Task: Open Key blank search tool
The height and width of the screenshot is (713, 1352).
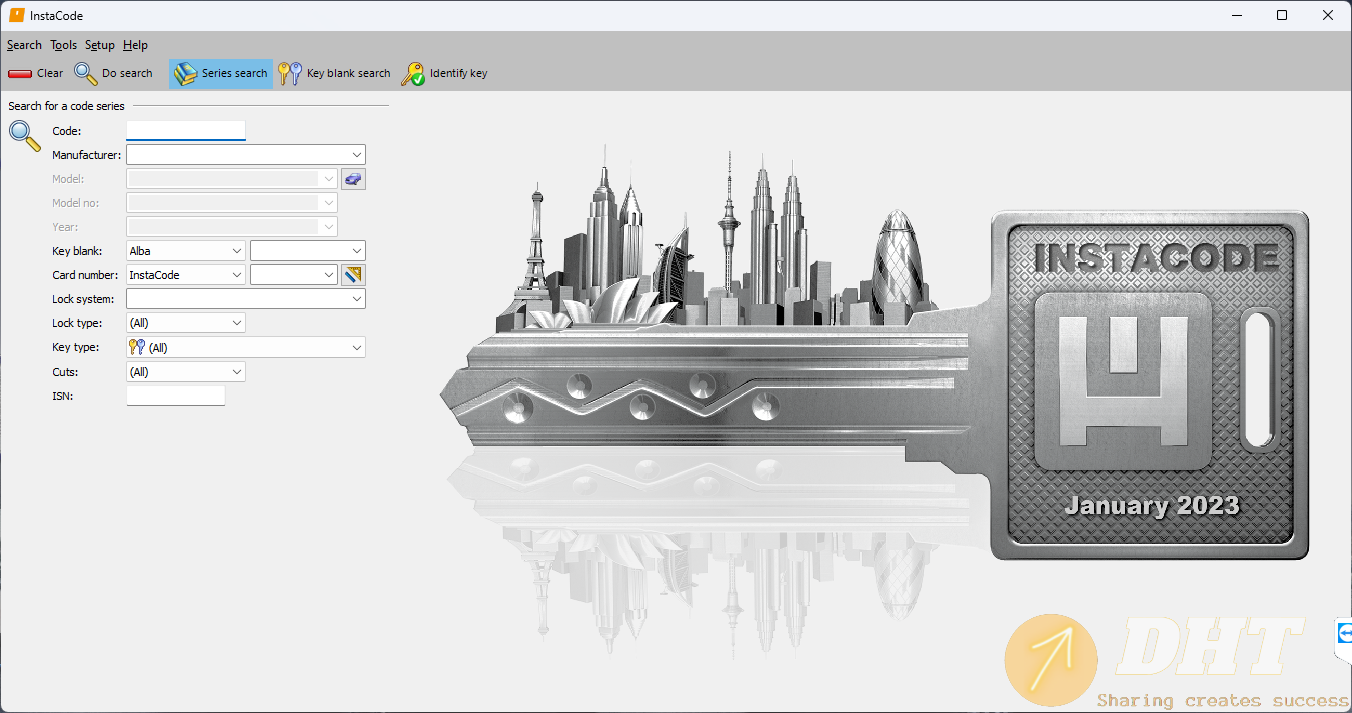Action: [290, 73]
